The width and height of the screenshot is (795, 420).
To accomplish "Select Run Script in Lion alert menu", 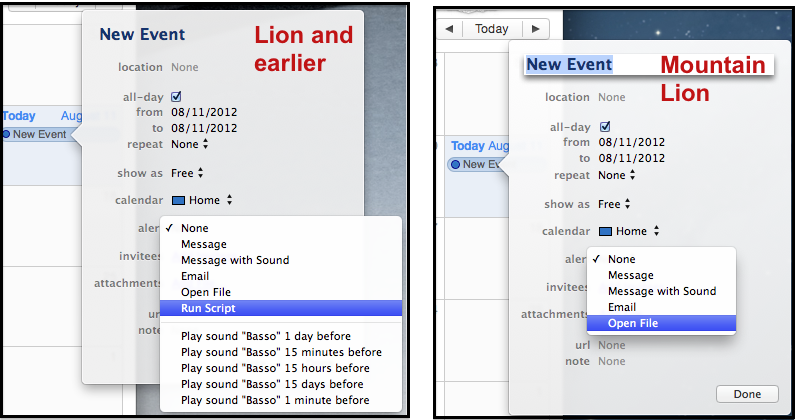I will tap(281, 308).
